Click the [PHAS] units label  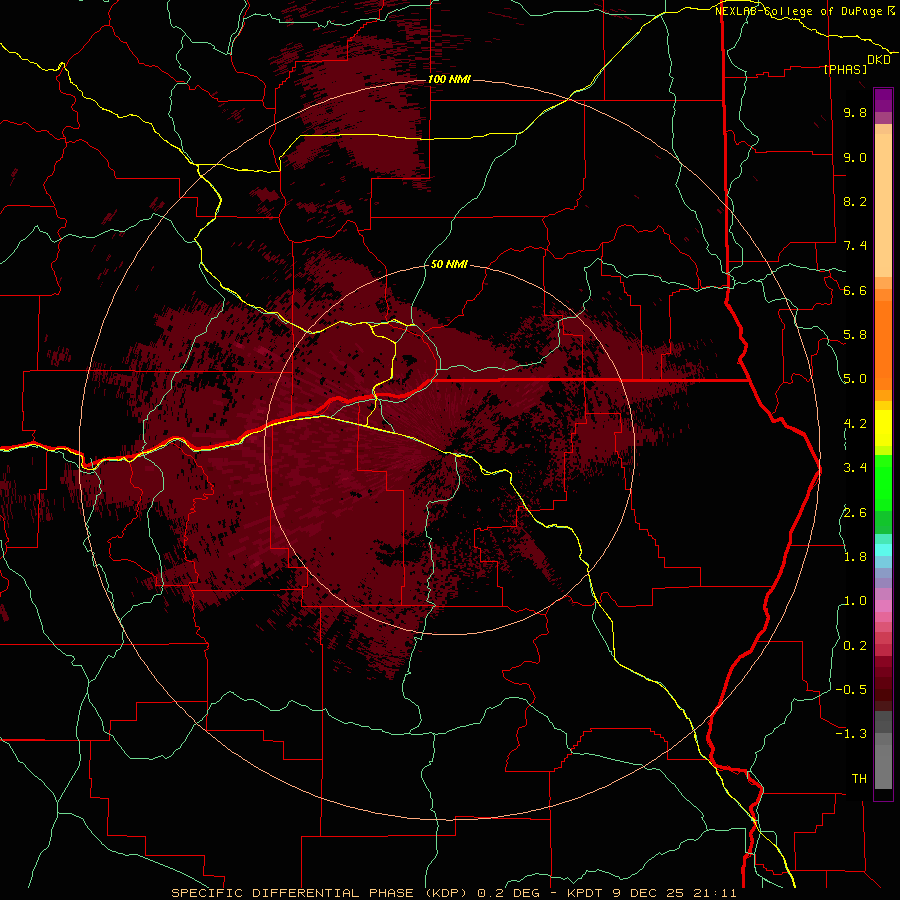coord(845,70)
